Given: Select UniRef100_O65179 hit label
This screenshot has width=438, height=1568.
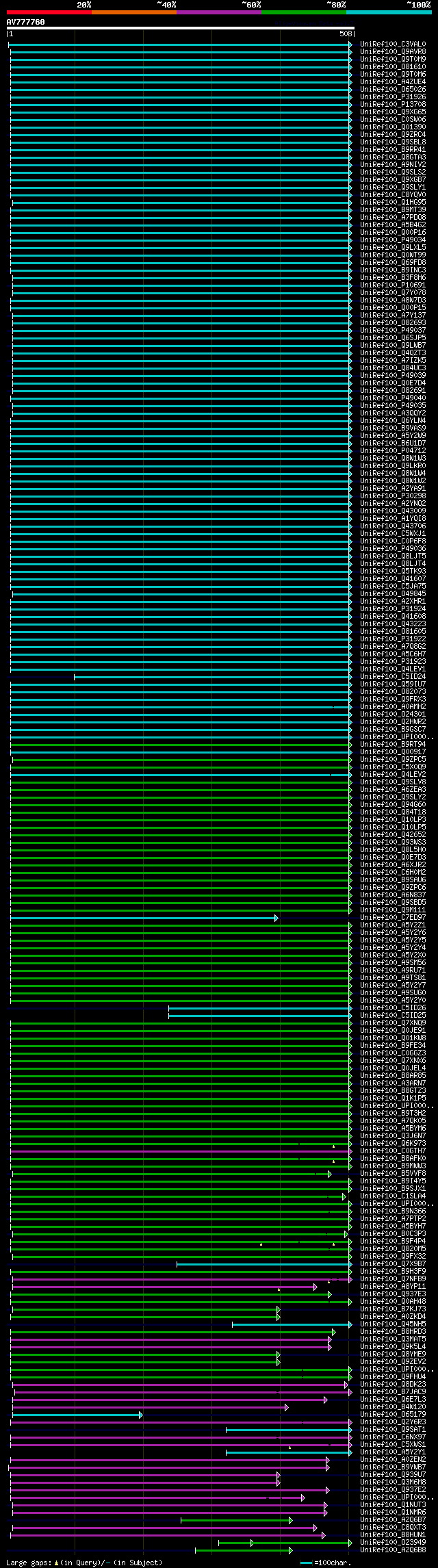Looking at the screenshot, I should point(393,1414).
